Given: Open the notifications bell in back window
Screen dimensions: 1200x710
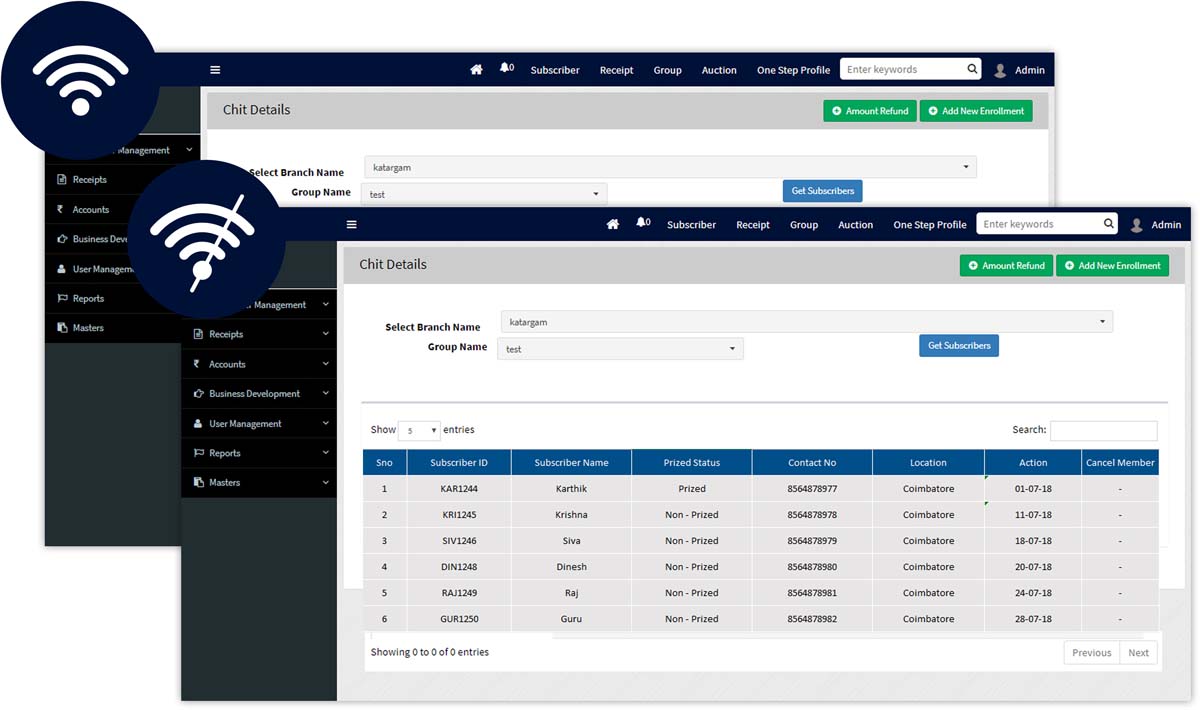Looking at the screenshot, I should click(x=506, y=68).
